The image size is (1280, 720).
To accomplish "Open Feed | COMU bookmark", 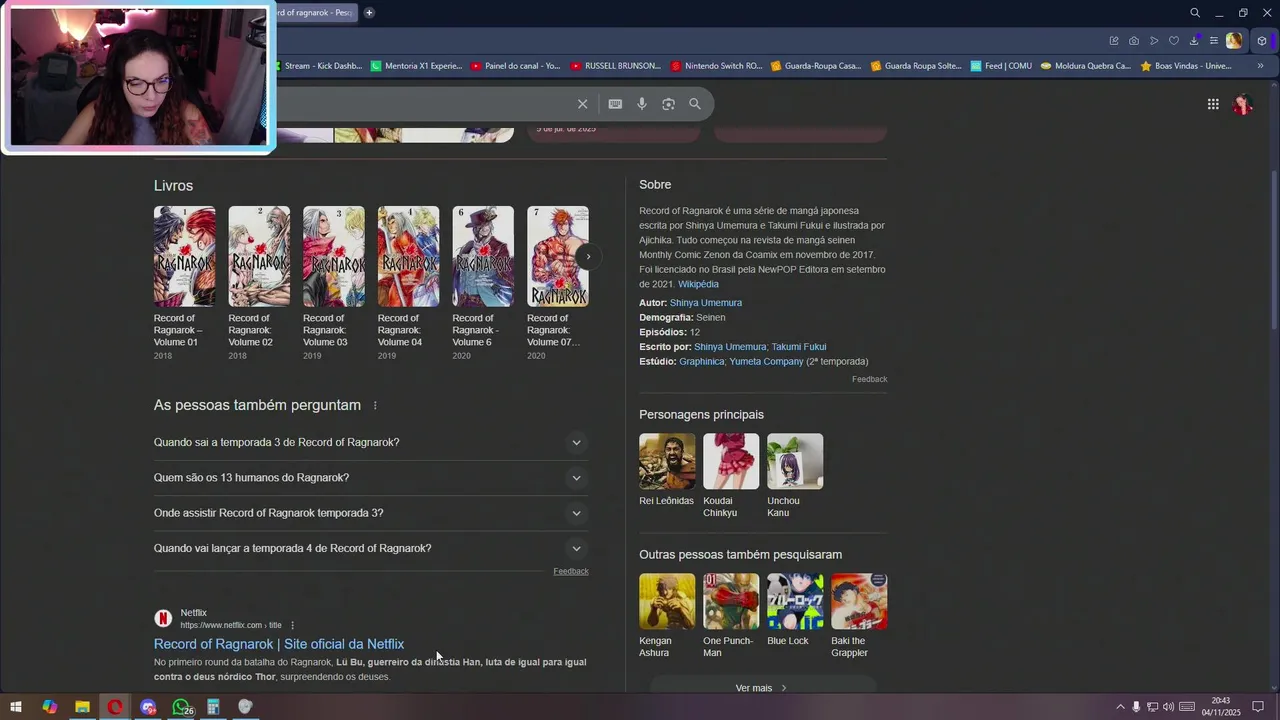I will [1001, 66].
